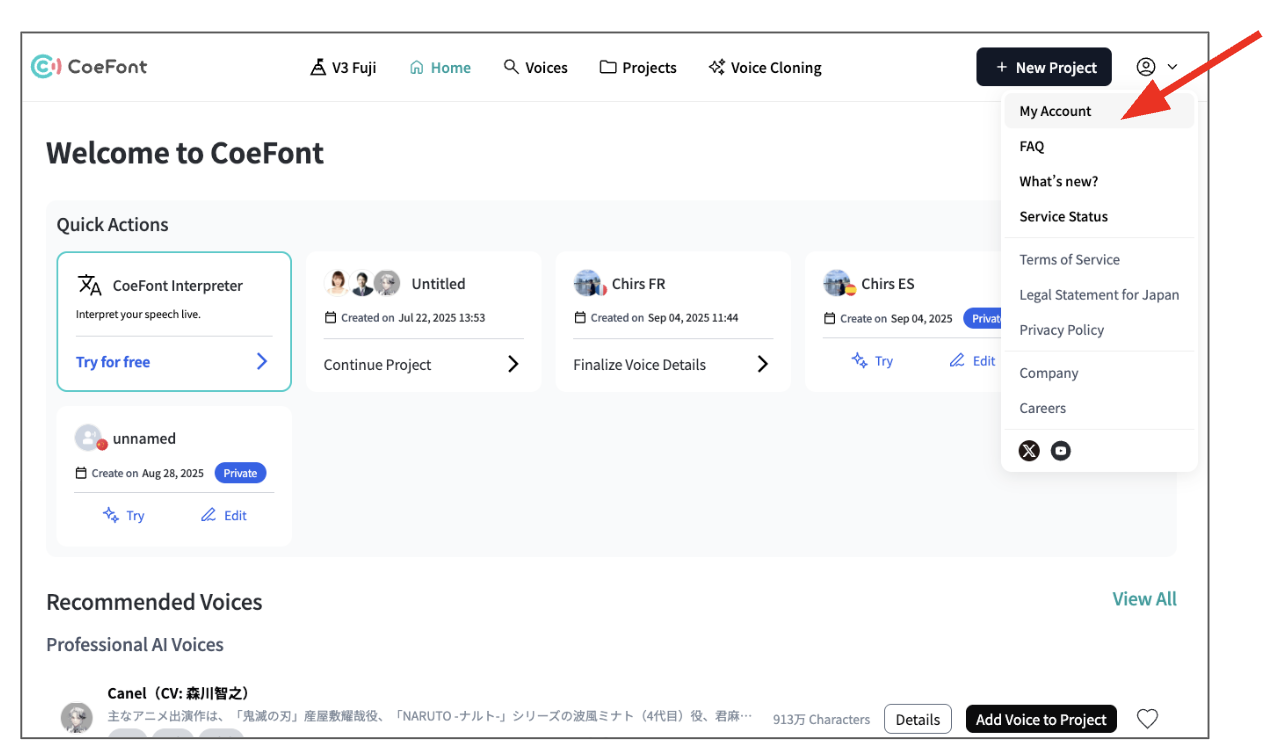
Task: Click Professional AI Voices subheading
Action: click(x=135, y=645)
